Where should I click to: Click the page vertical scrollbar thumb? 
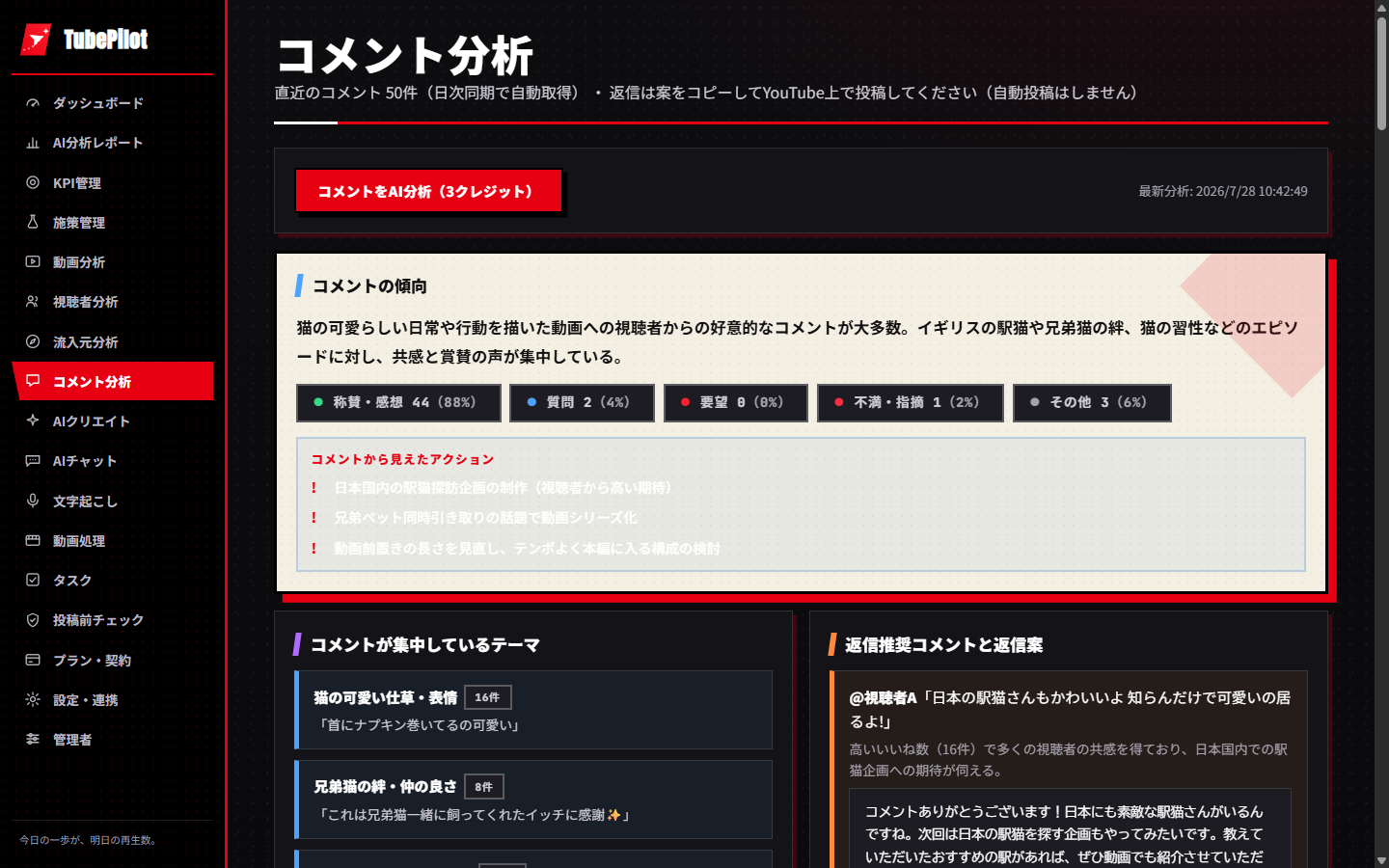coord(1381,72)
